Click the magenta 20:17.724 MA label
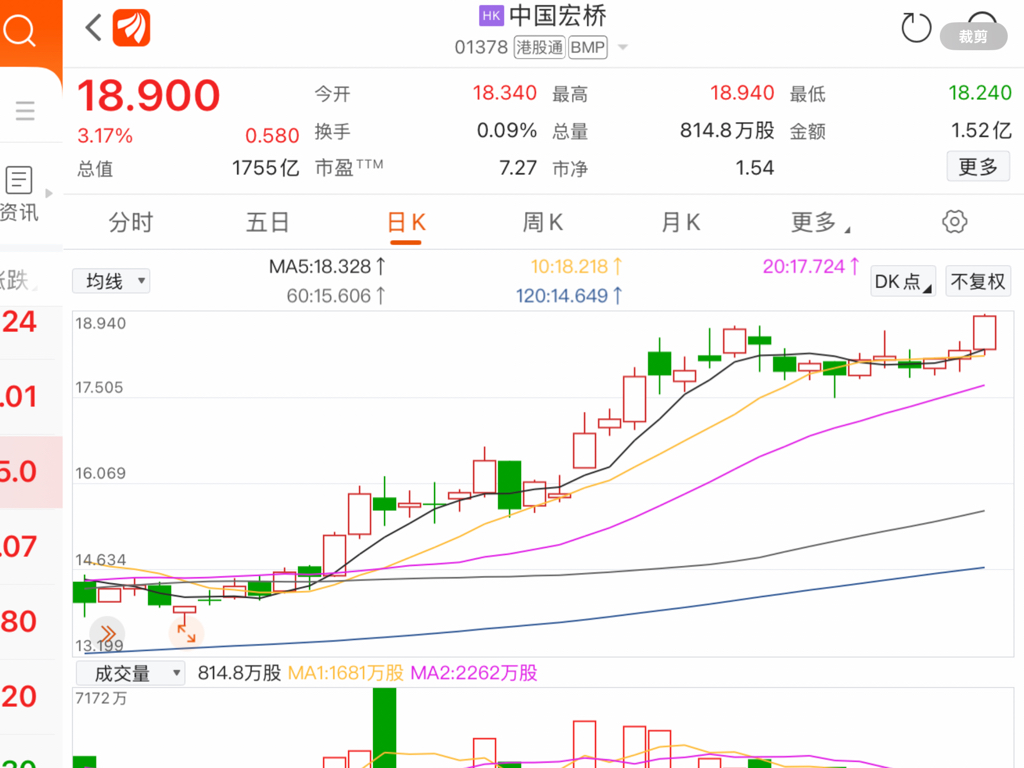 click(810, 266)
